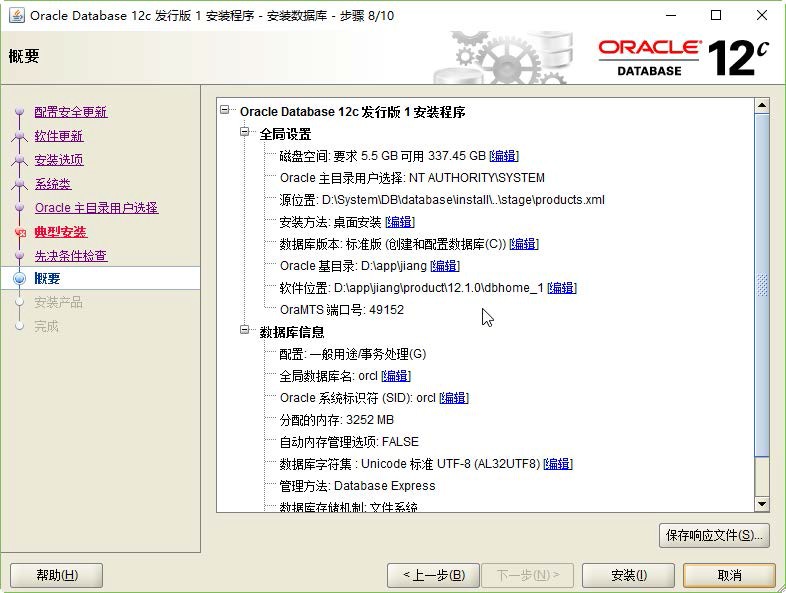The height and width of the screenshot is (593, 786).
Task: Click the 典型安装 step error marker icon
Action: [20, 232]
